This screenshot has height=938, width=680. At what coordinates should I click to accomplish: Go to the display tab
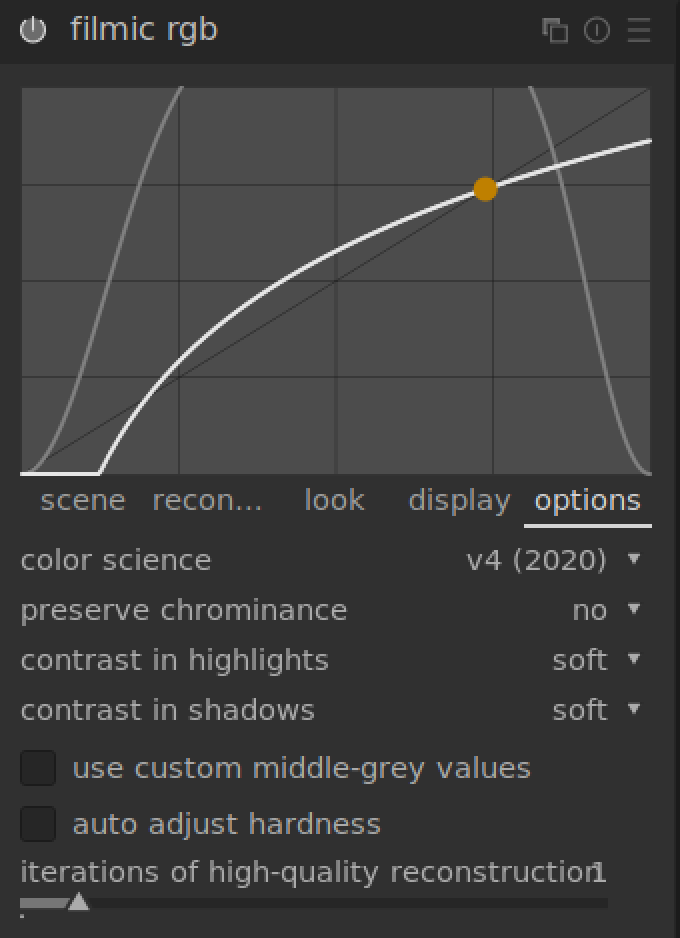(x=459, y=500)
